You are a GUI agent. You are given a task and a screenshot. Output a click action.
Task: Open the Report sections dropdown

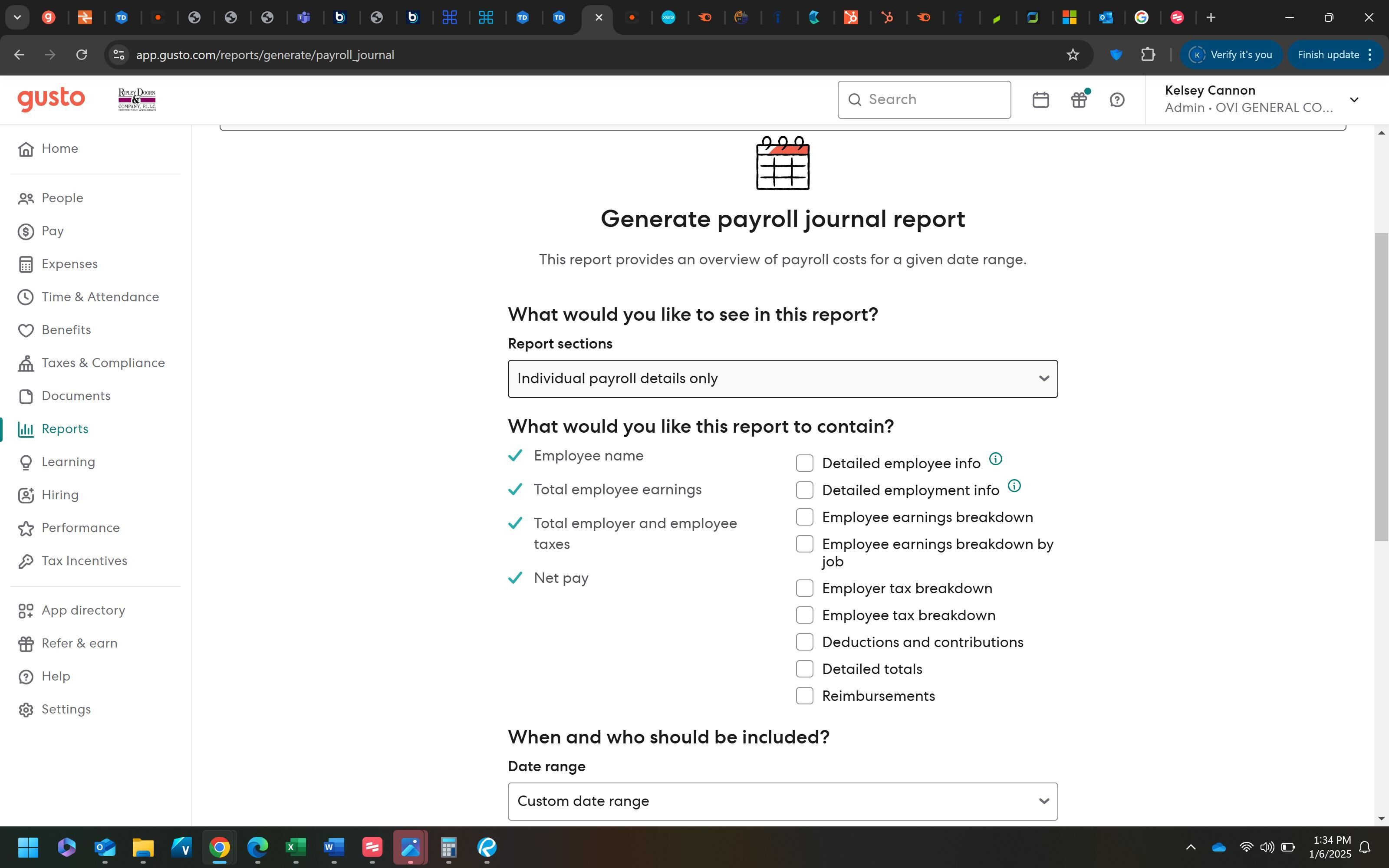(782, 379)
